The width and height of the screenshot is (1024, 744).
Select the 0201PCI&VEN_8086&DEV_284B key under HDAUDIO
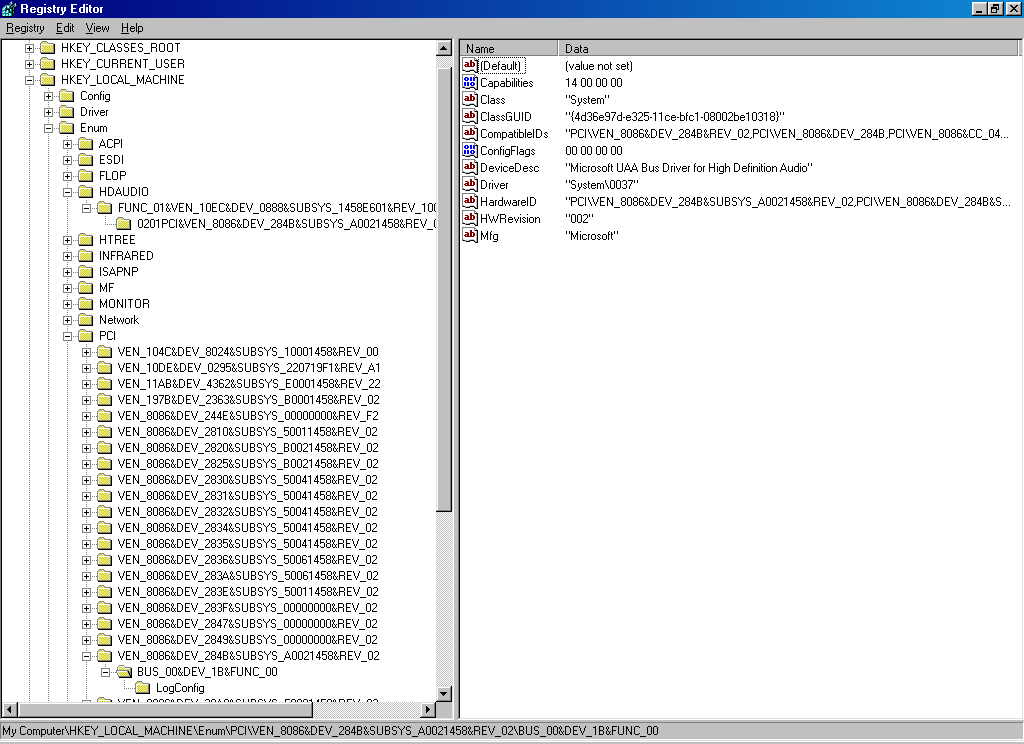(286, 224)
